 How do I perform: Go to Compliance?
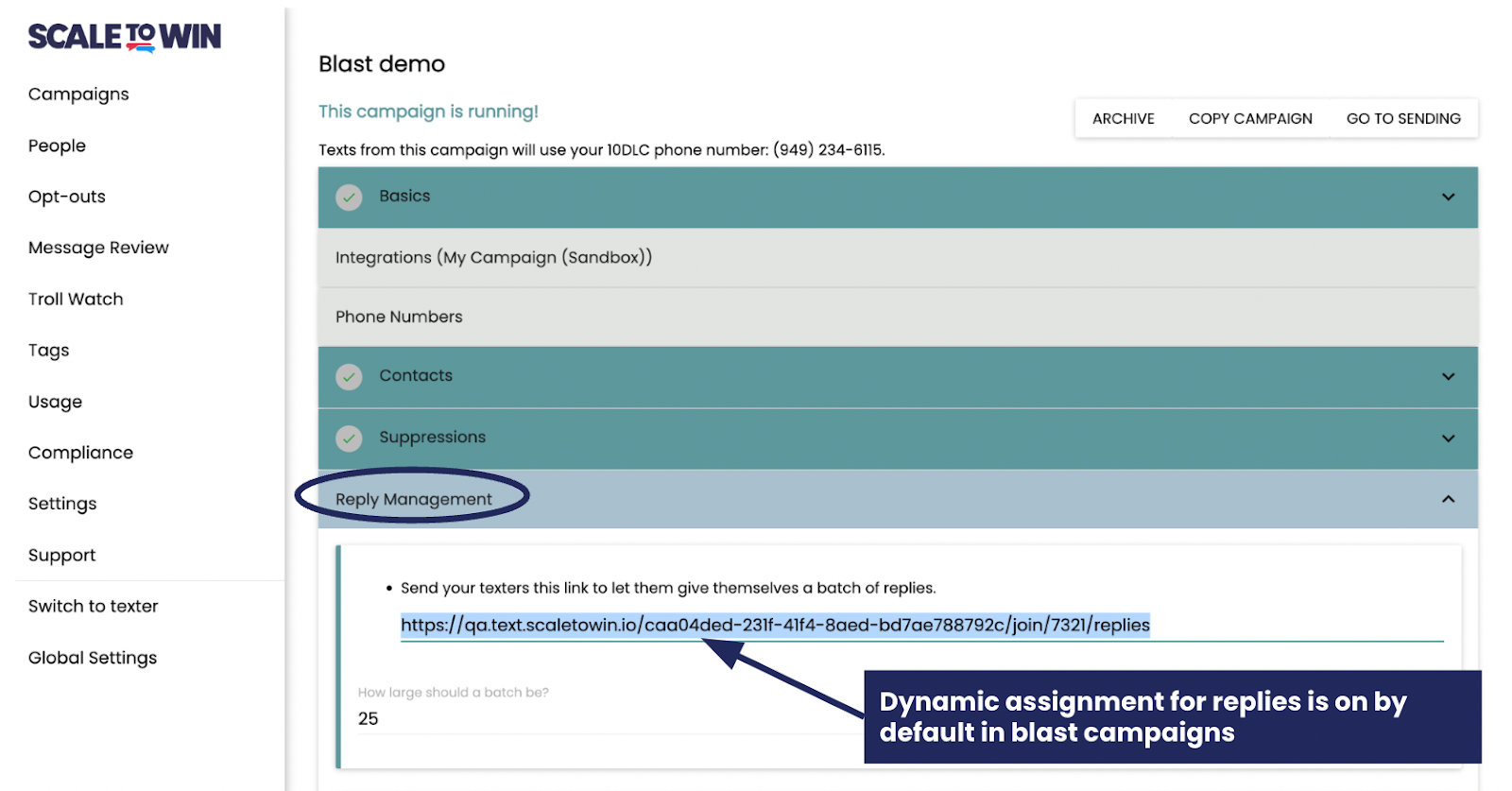click(x=80, y=453)
